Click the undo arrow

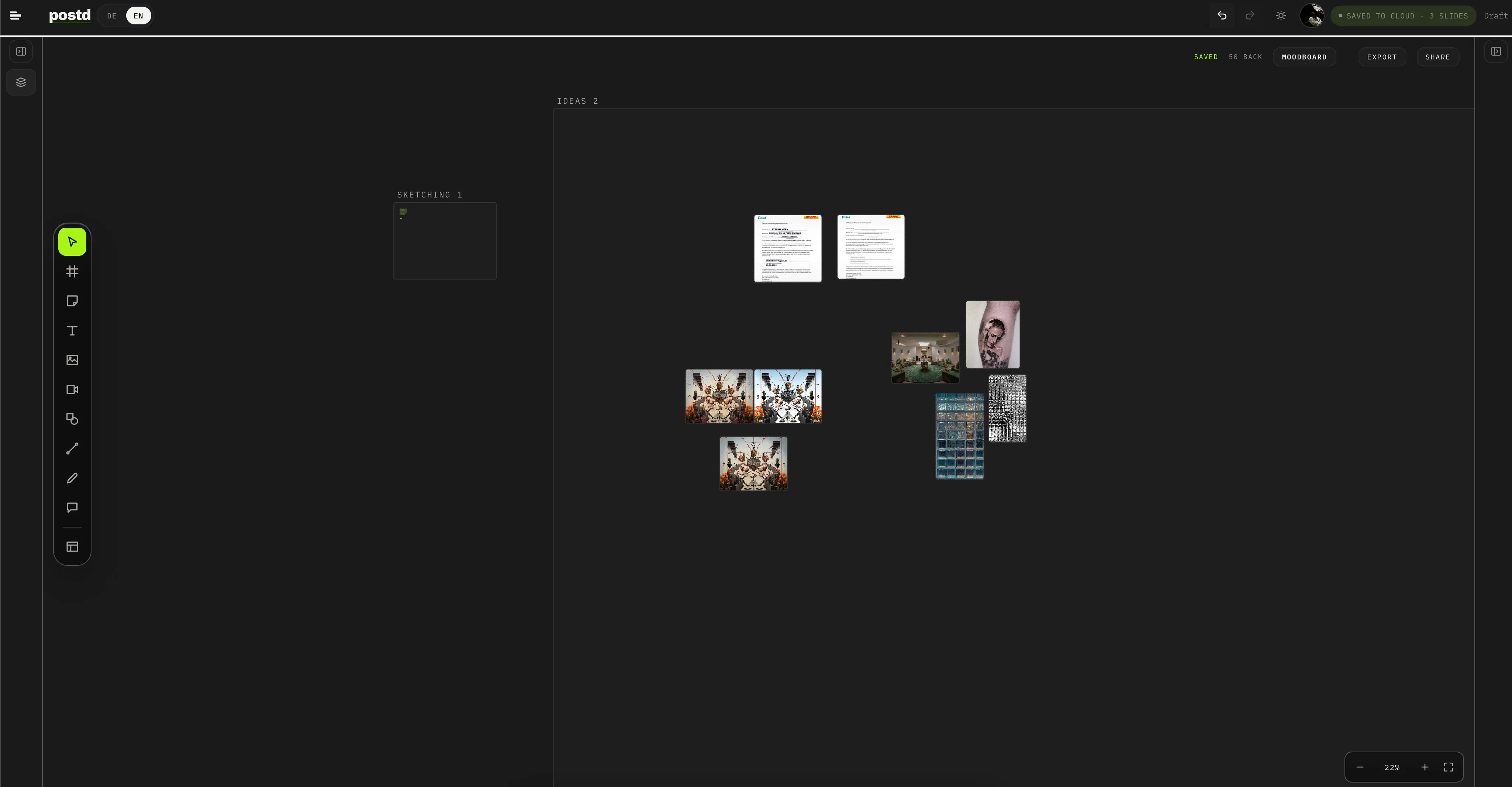point(1222,16)
